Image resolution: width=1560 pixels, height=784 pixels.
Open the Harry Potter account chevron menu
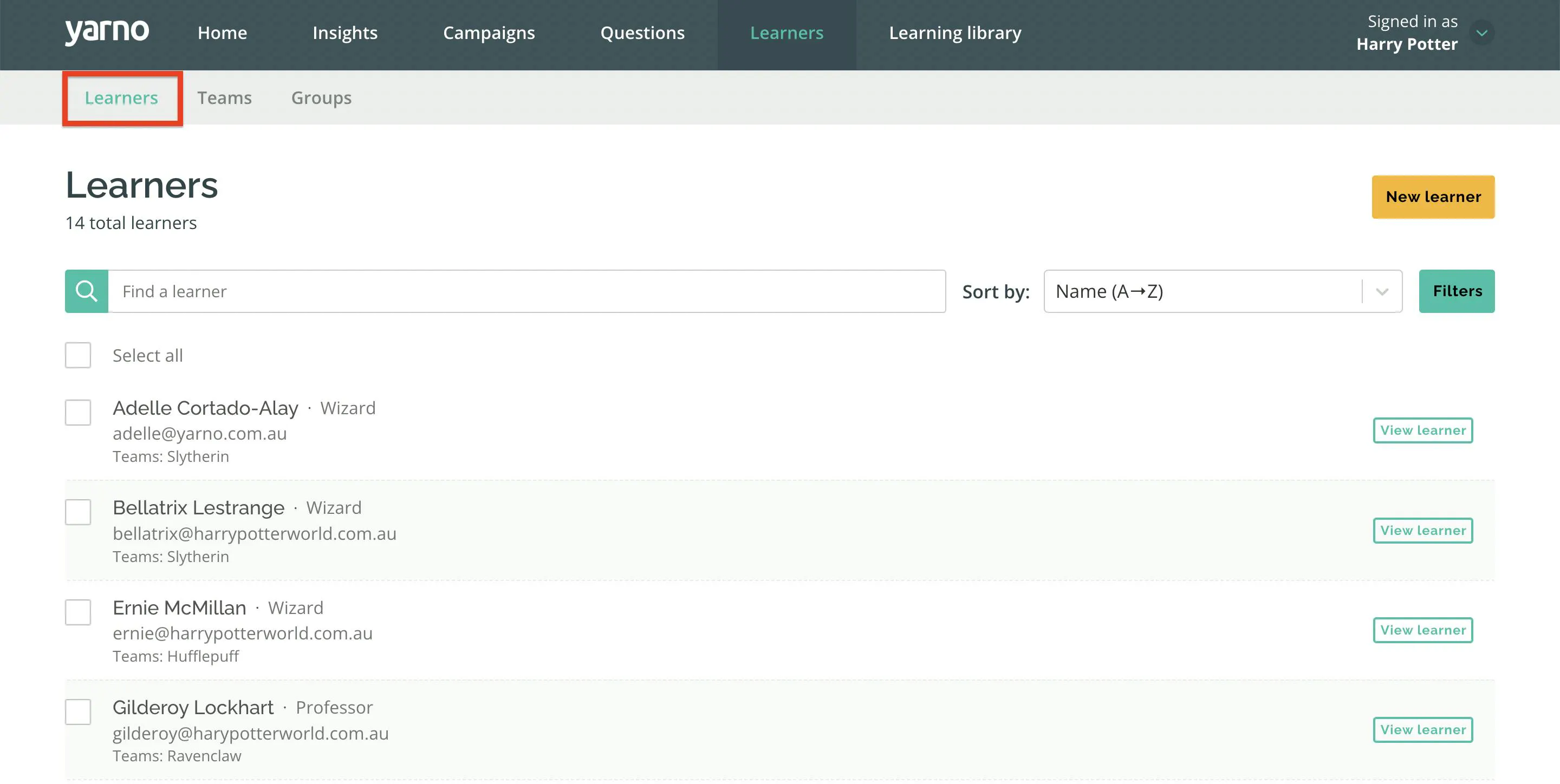coord(1482,32)
